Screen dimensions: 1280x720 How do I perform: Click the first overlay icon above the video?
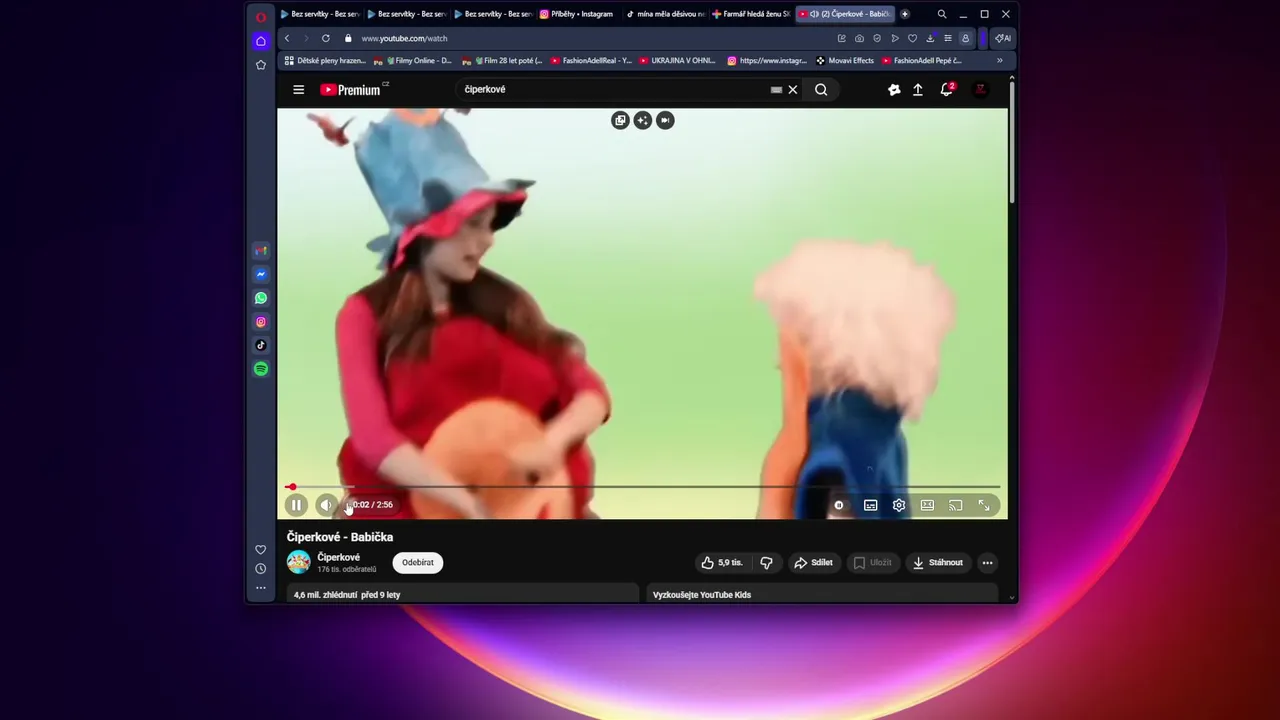(620, 120)
